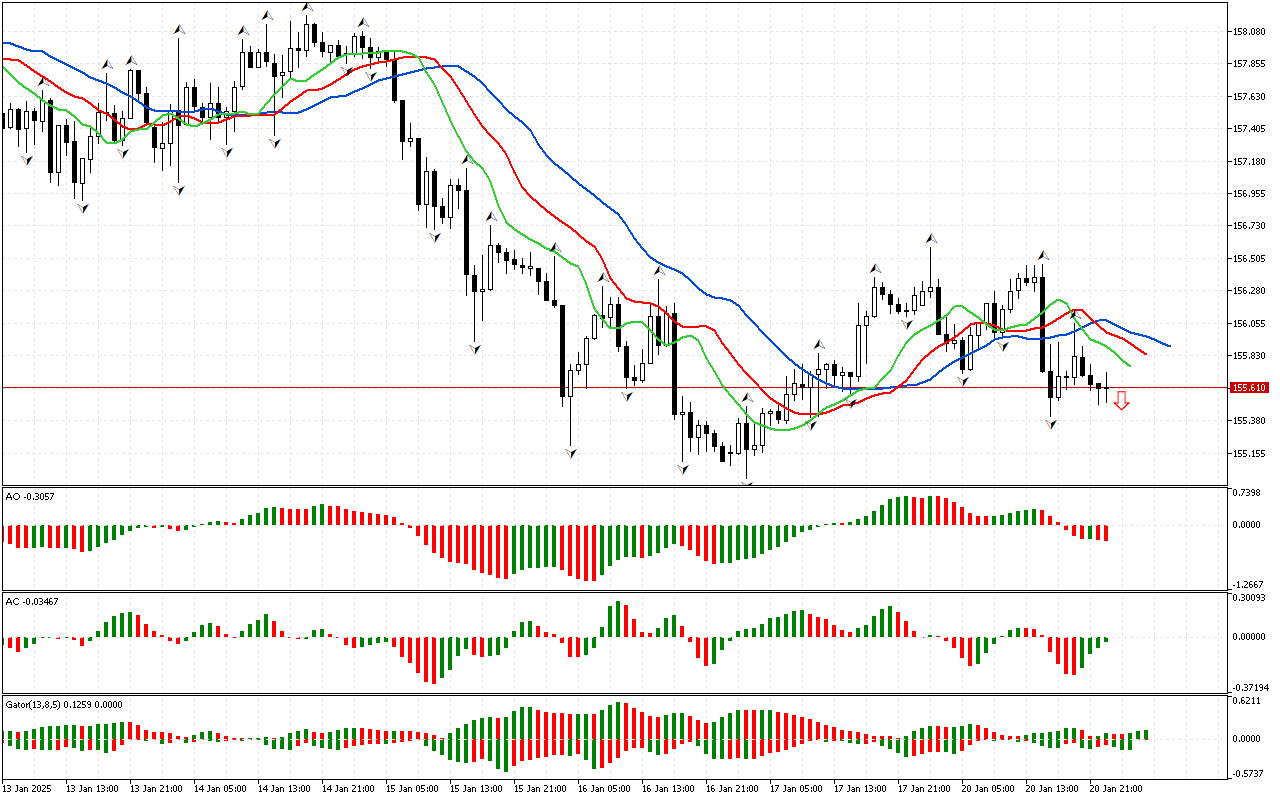1280x800 pixels.
Task: Select the 157.180 price label
Action: tap(1250, 162)
